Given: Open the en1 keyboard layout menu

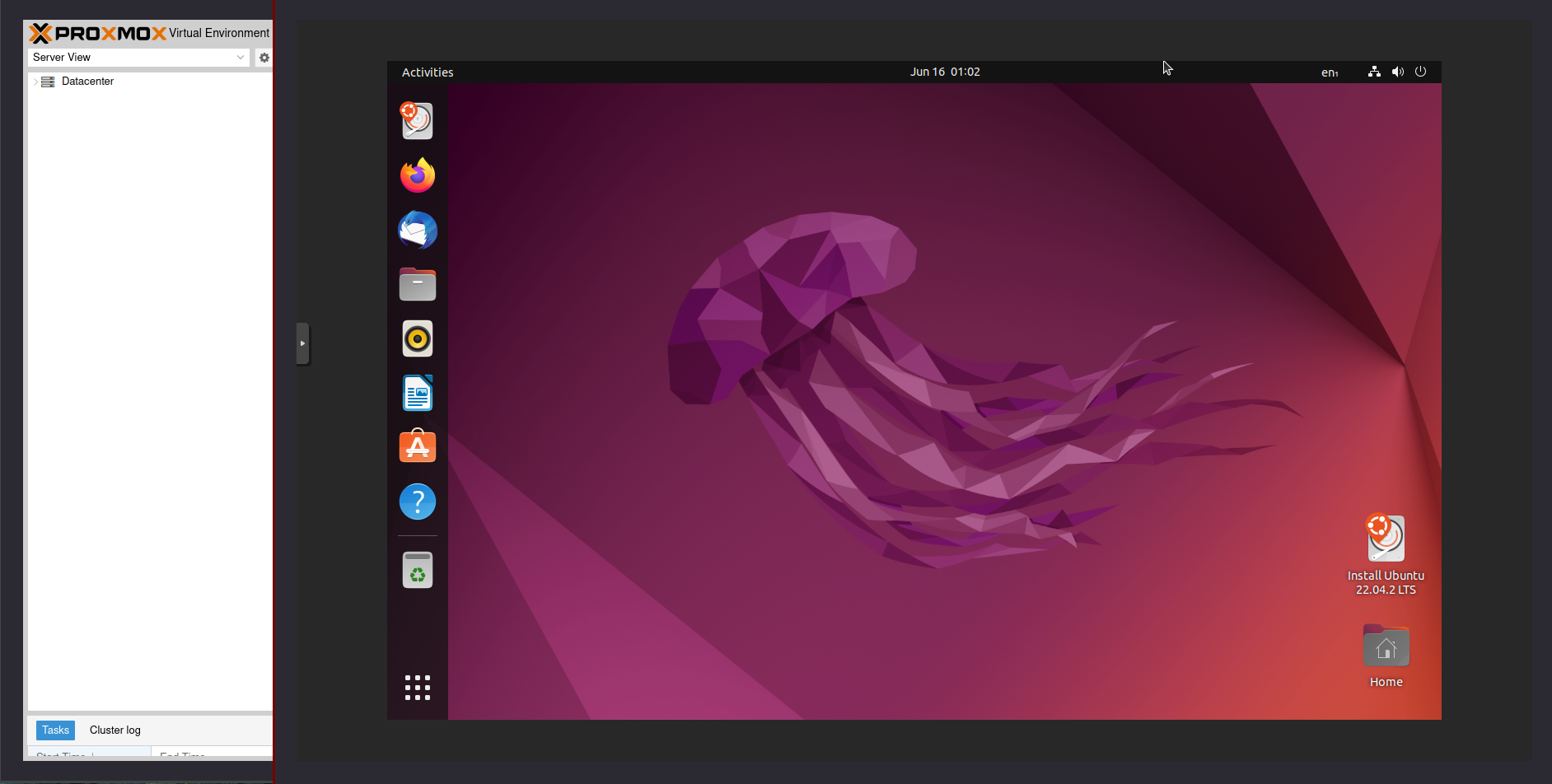Looking at the screenshot, I should click(x=1329, y=72).
